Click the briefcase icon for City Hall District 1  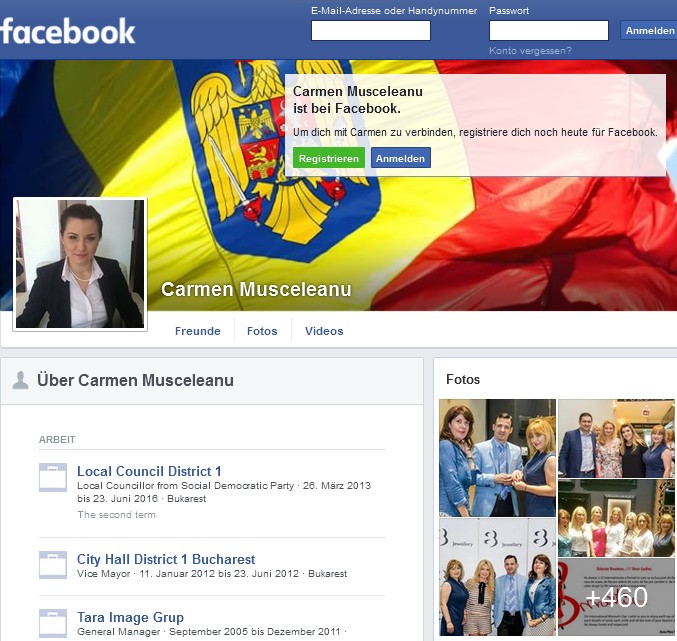pos(53,565)
